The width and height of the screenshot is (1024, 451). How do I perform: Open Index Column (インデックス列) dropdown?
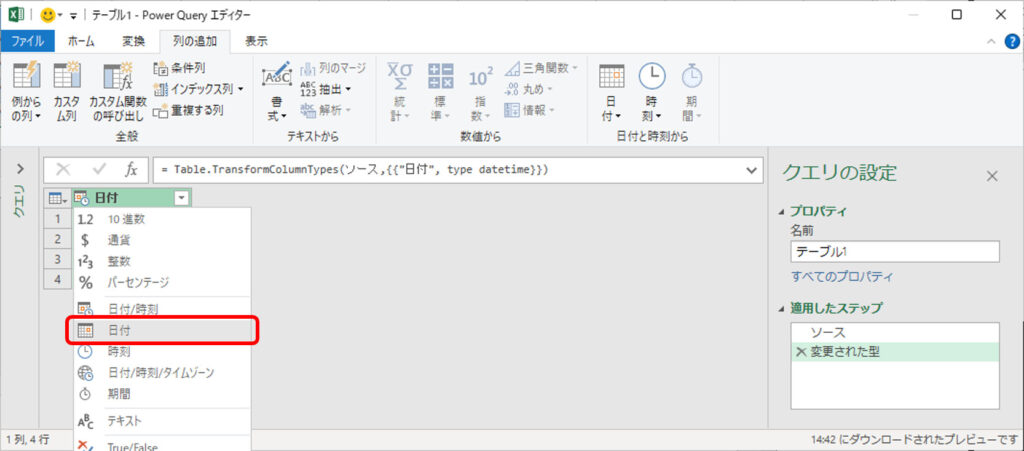pyautogui.click(x=199, y=89)
